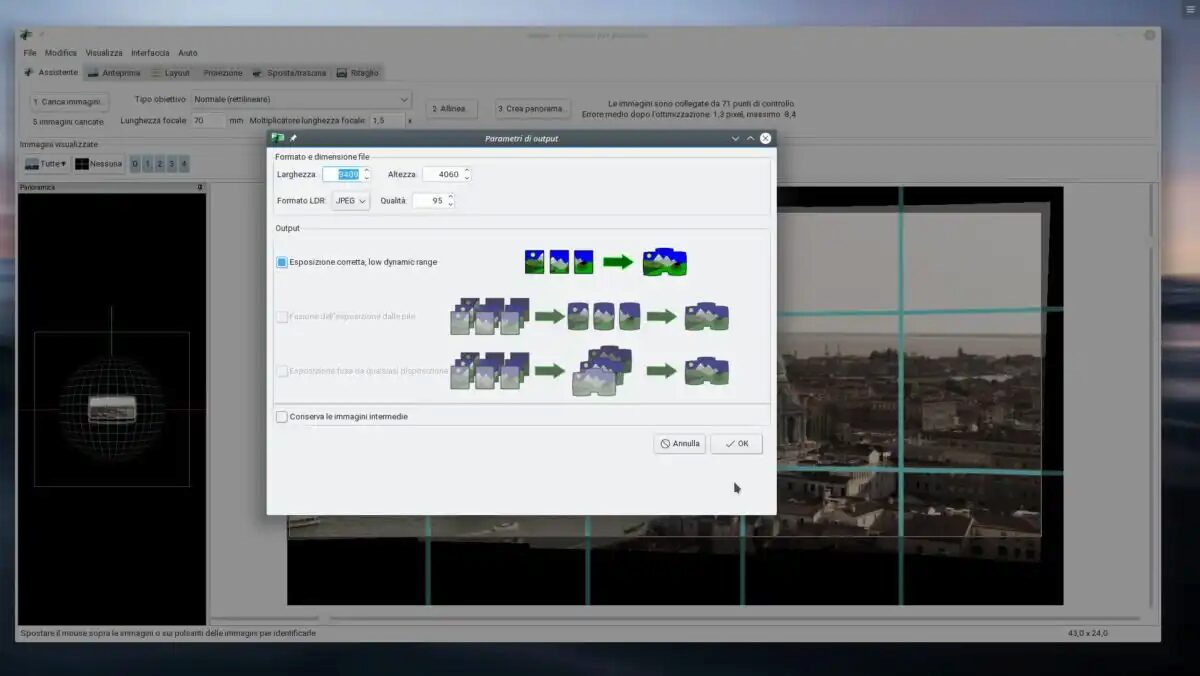Switch to the 'Proiezione' tab

(222, 73)
